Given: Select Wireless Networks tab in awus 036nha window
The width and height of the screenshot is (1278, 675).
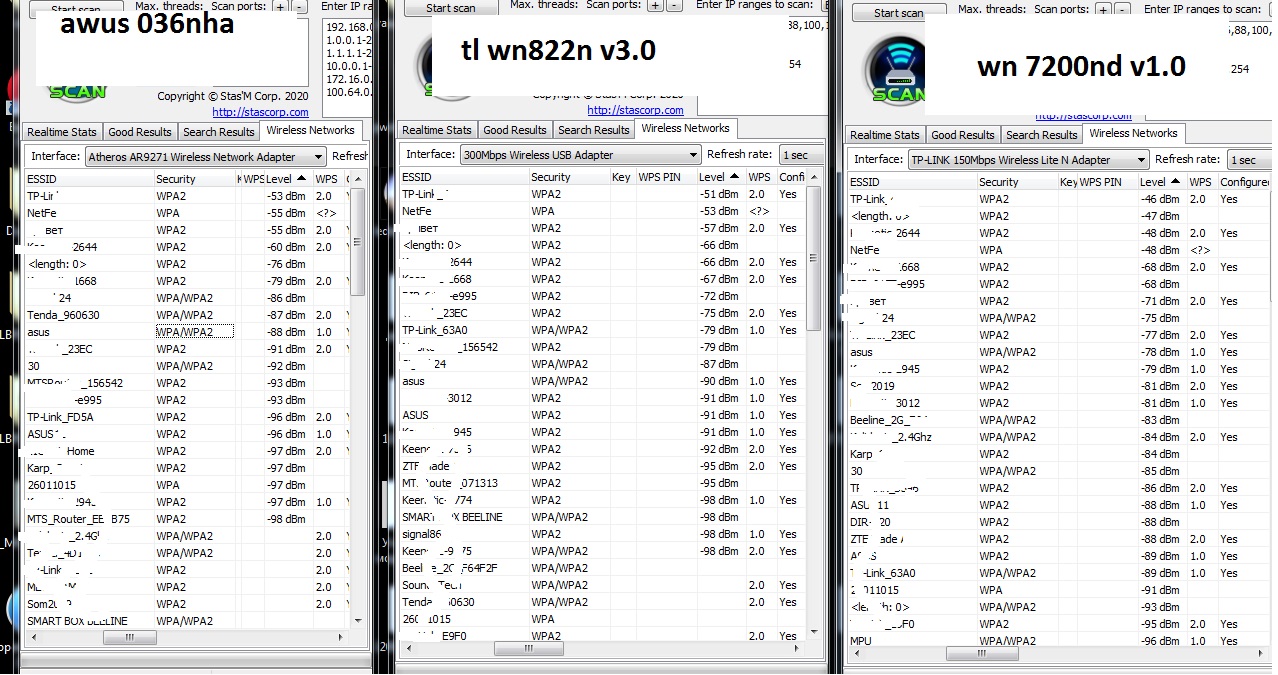Looking at the screenshot, I should click(x=310, y=130).
